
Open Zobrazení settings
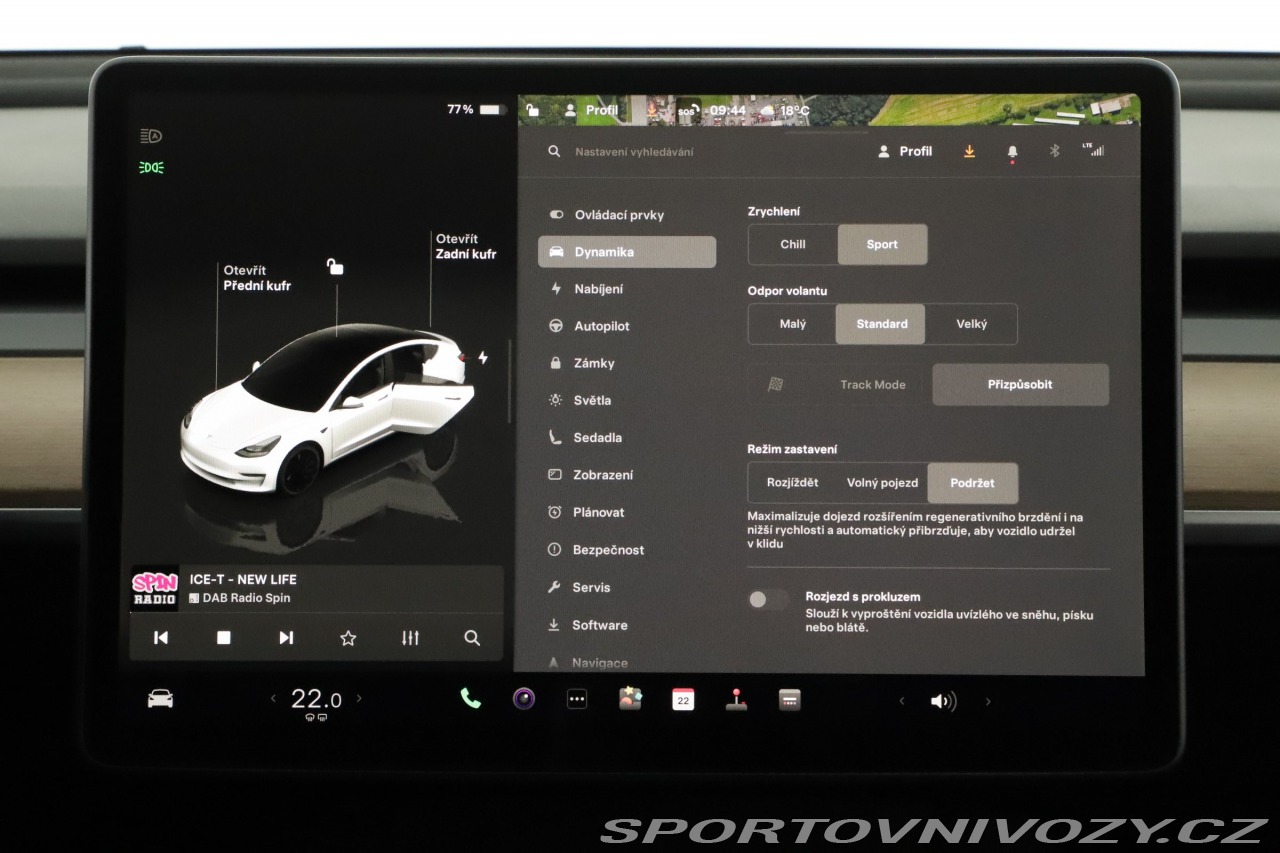pyautogui.click(x=627, y=475)
